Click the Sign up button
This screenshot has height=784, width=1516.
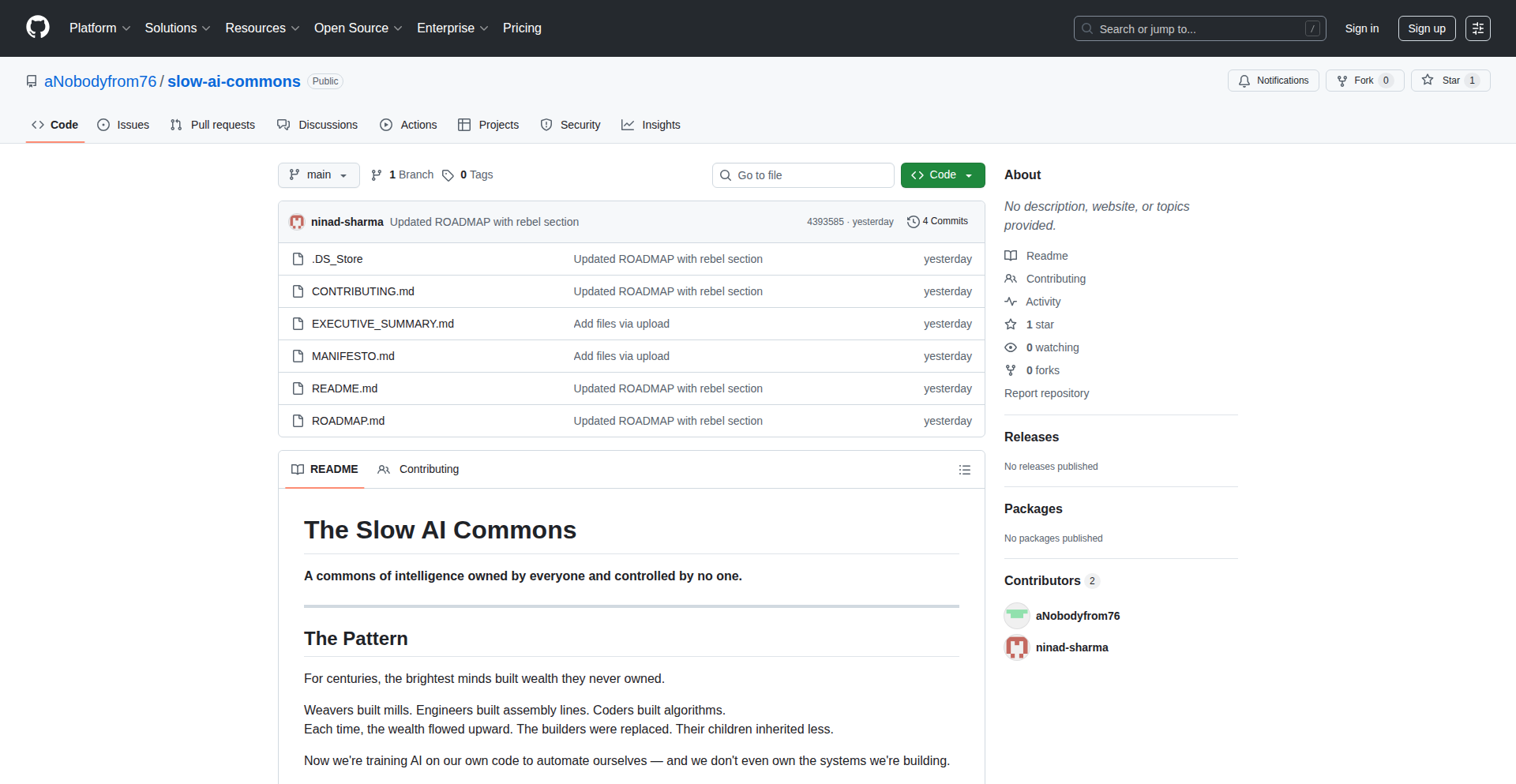[x=1426, y=28]
